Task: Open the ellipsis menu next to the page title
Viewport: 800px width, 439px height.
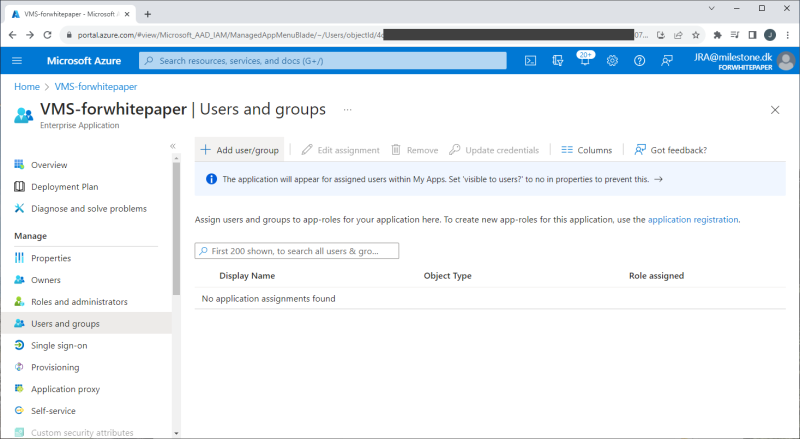Action: click(347, 109)
